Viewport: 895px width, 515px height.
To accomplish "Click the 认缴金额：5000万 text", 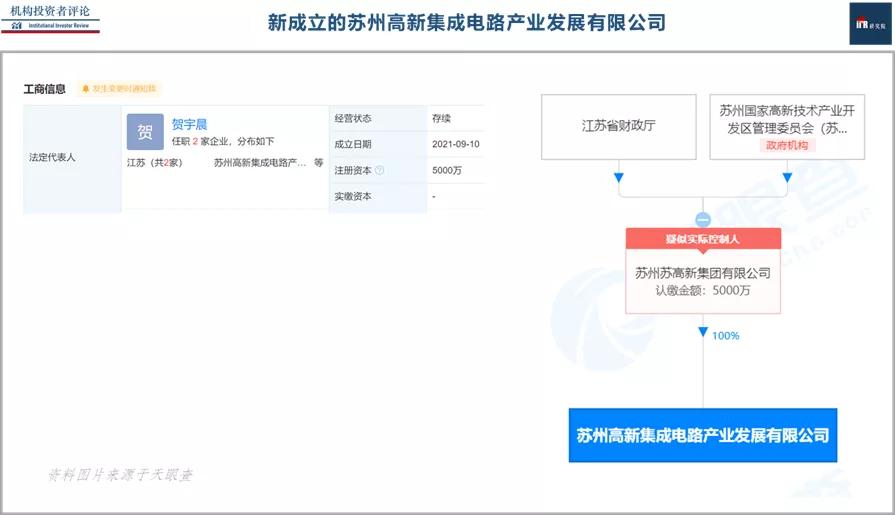I will tap(703, 291).
